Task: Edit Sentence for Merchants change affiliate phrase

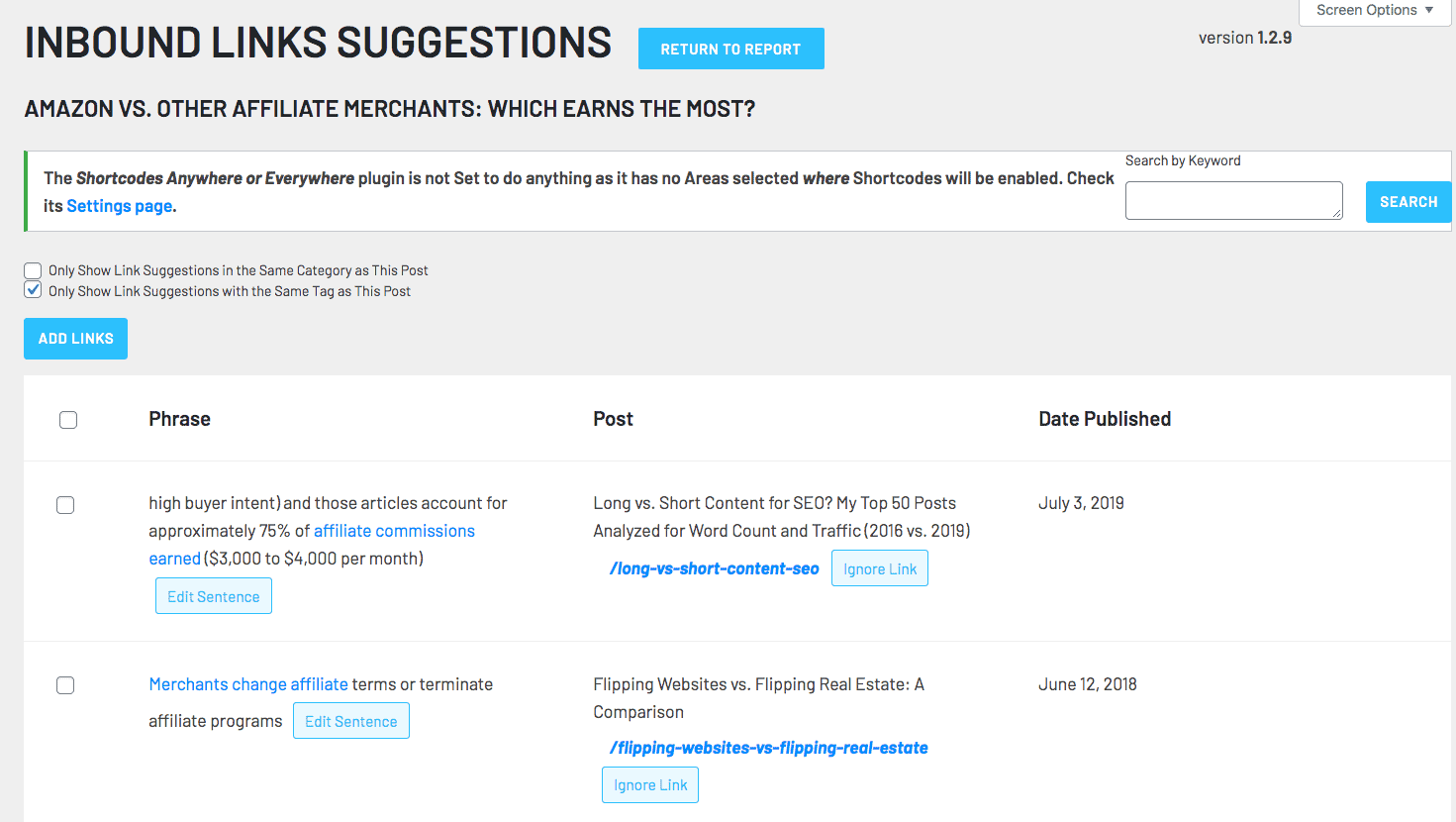Action: click(x=350, y=721)
